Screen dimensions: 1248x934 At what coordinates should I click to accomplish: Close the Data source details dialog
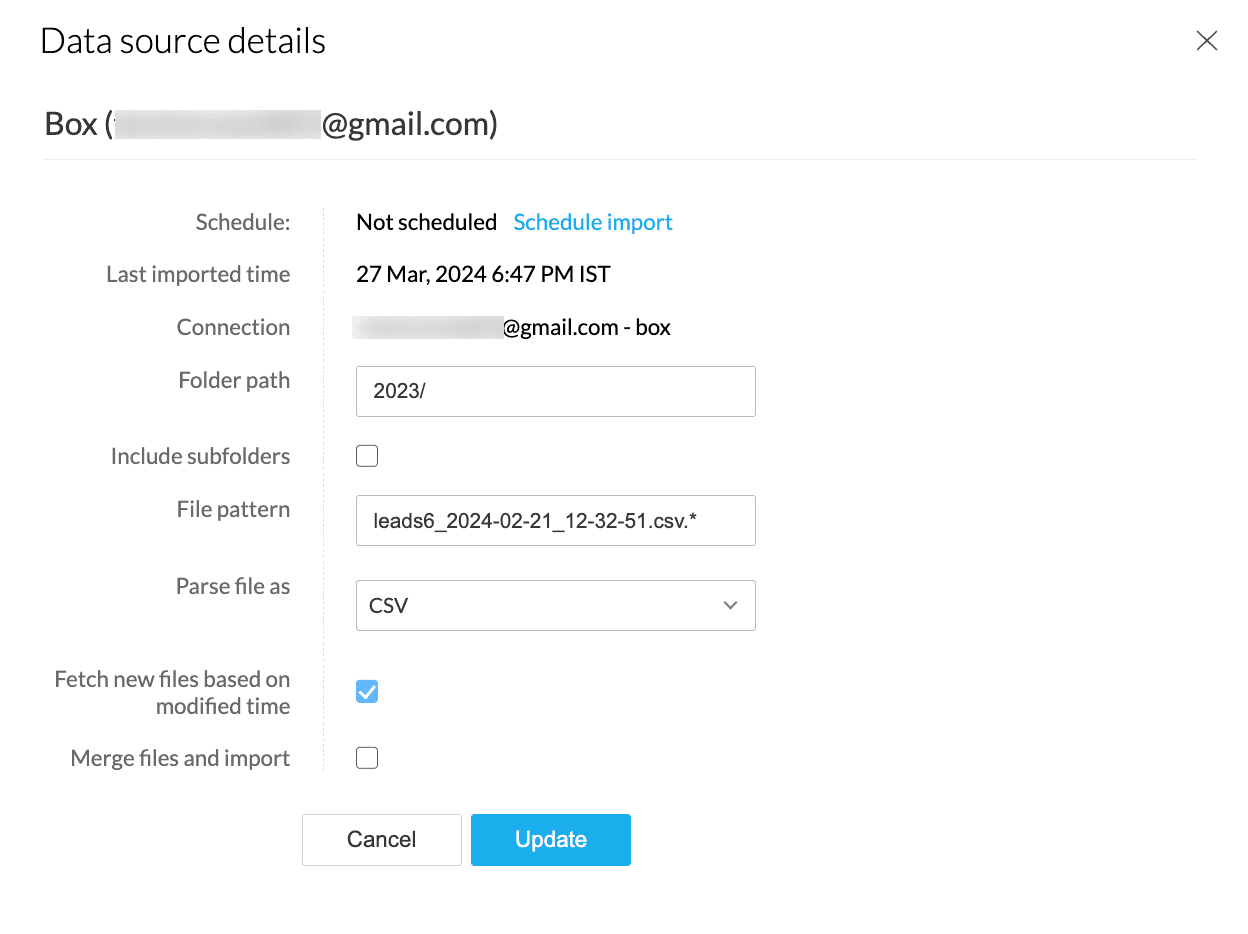(1207, 41)
